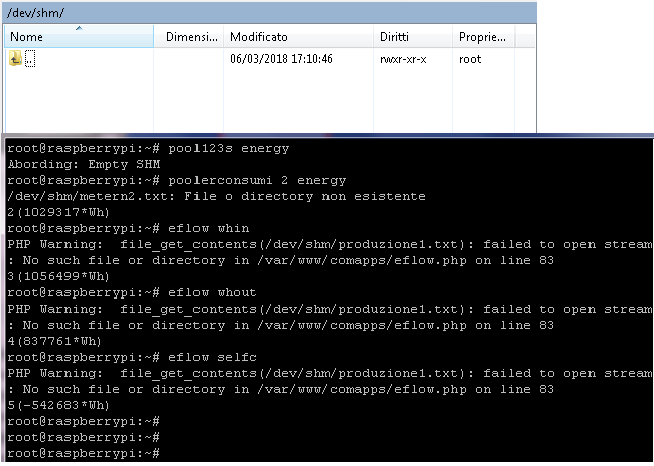Click the "eflow whin" command line
654x466 pixels.
pos(128,228)
